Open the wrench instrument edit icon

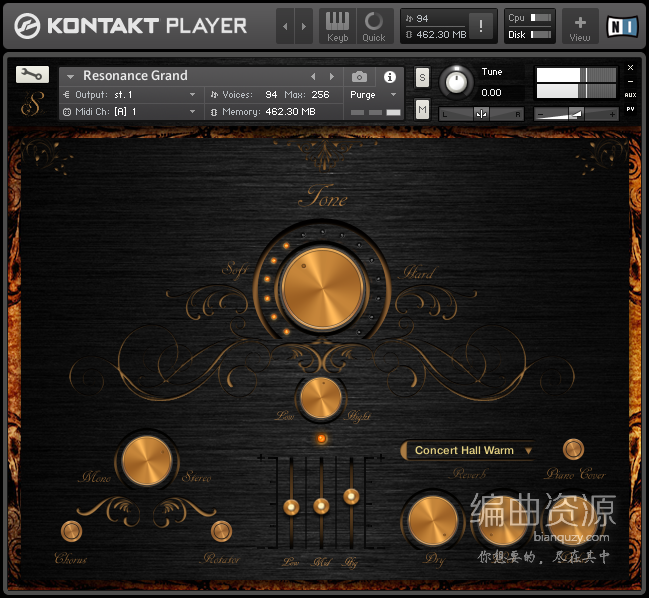tap(32, 74)
